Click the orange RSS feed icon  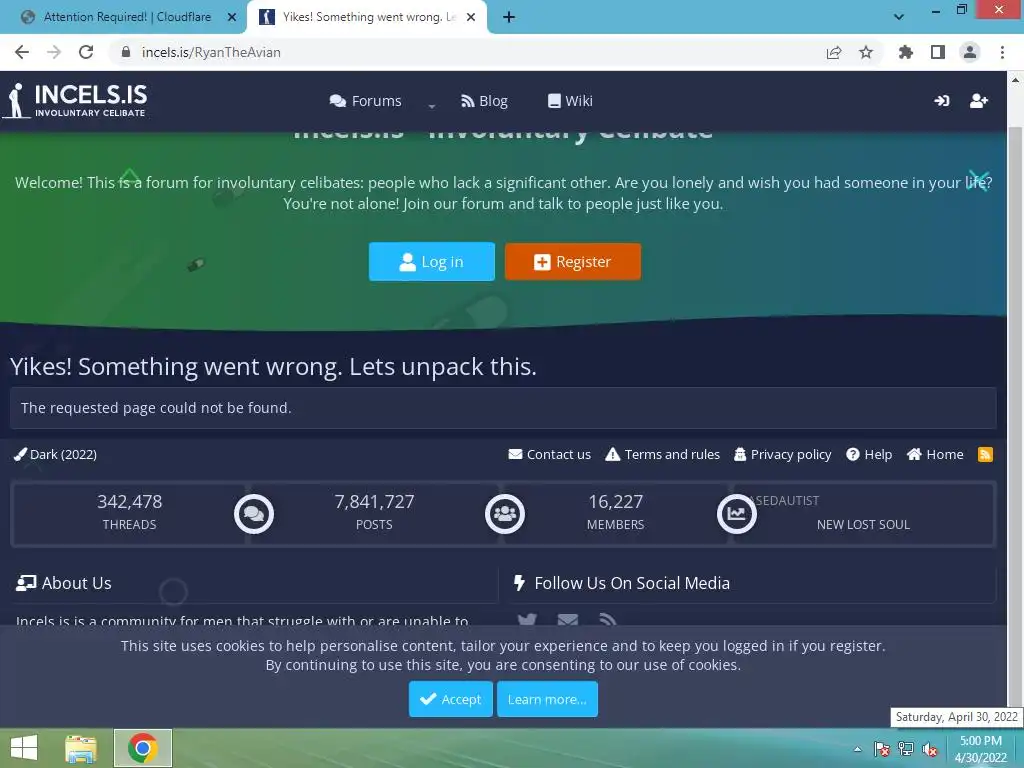985,455
